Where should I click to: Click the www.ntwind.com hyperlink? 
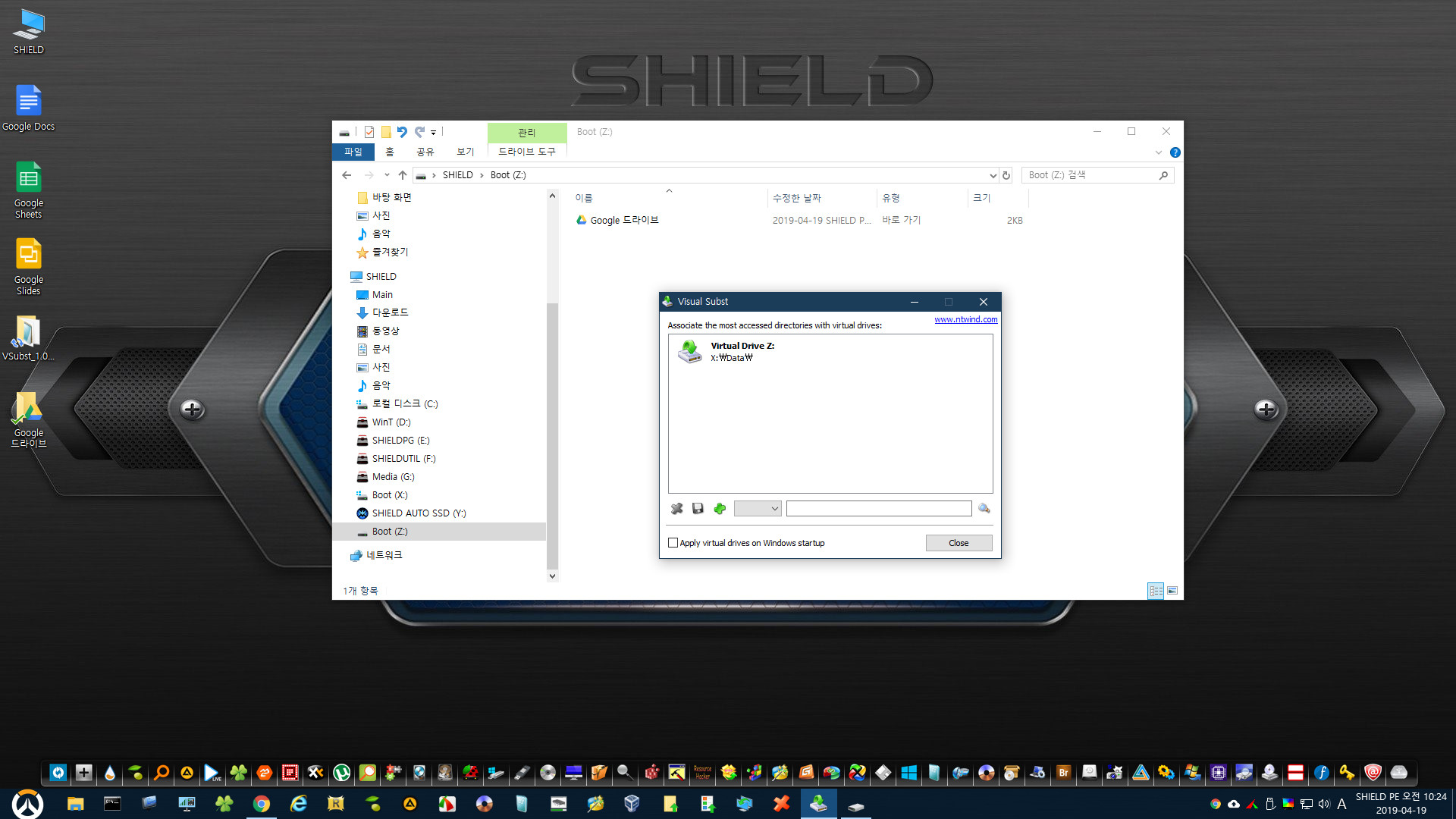coord(963,319)
